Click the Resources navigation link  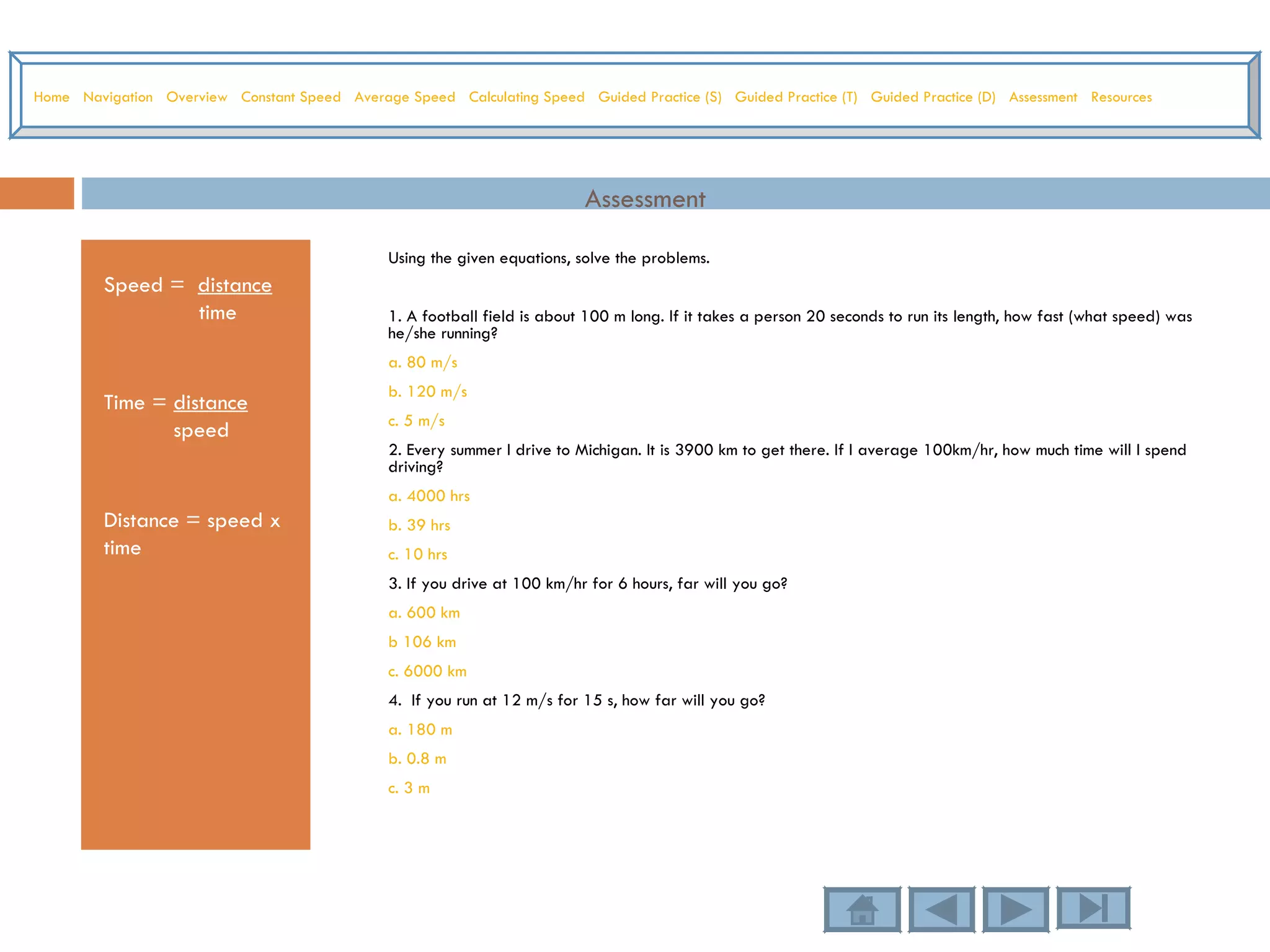tap(1121, 97)
